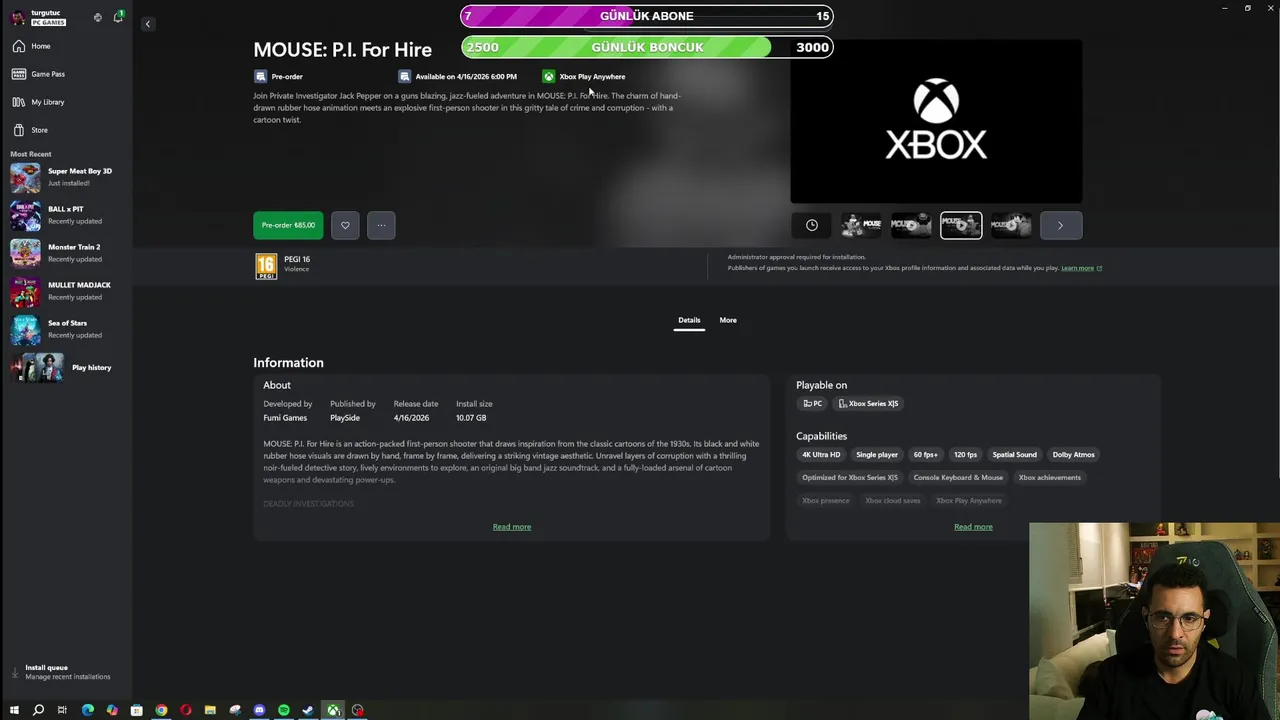
Task: Click the clock icon in media strip
Action: tap(812, 225)
